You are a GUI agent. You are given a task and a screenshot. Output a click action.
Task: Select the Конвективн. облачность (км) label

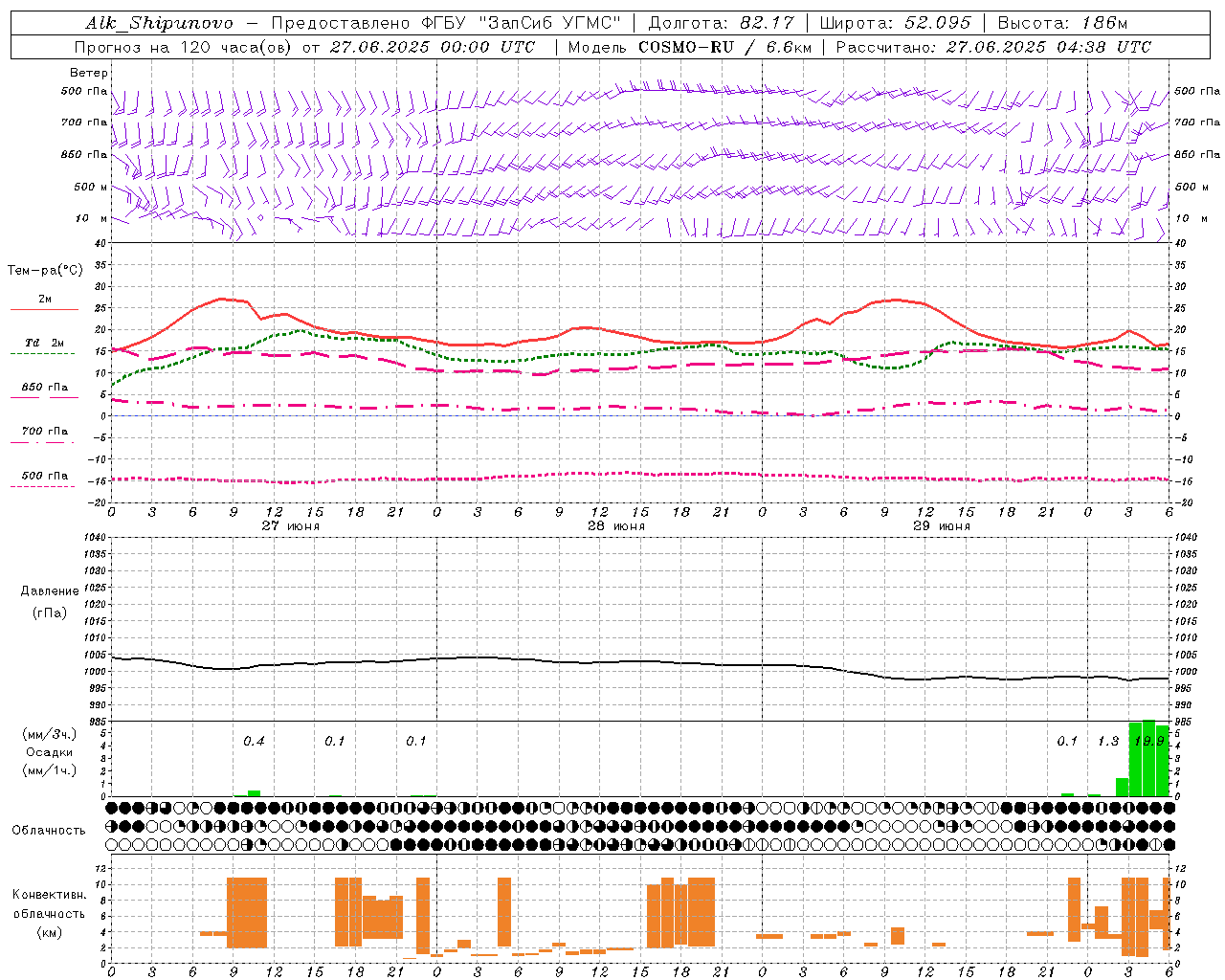pos(49,913)
